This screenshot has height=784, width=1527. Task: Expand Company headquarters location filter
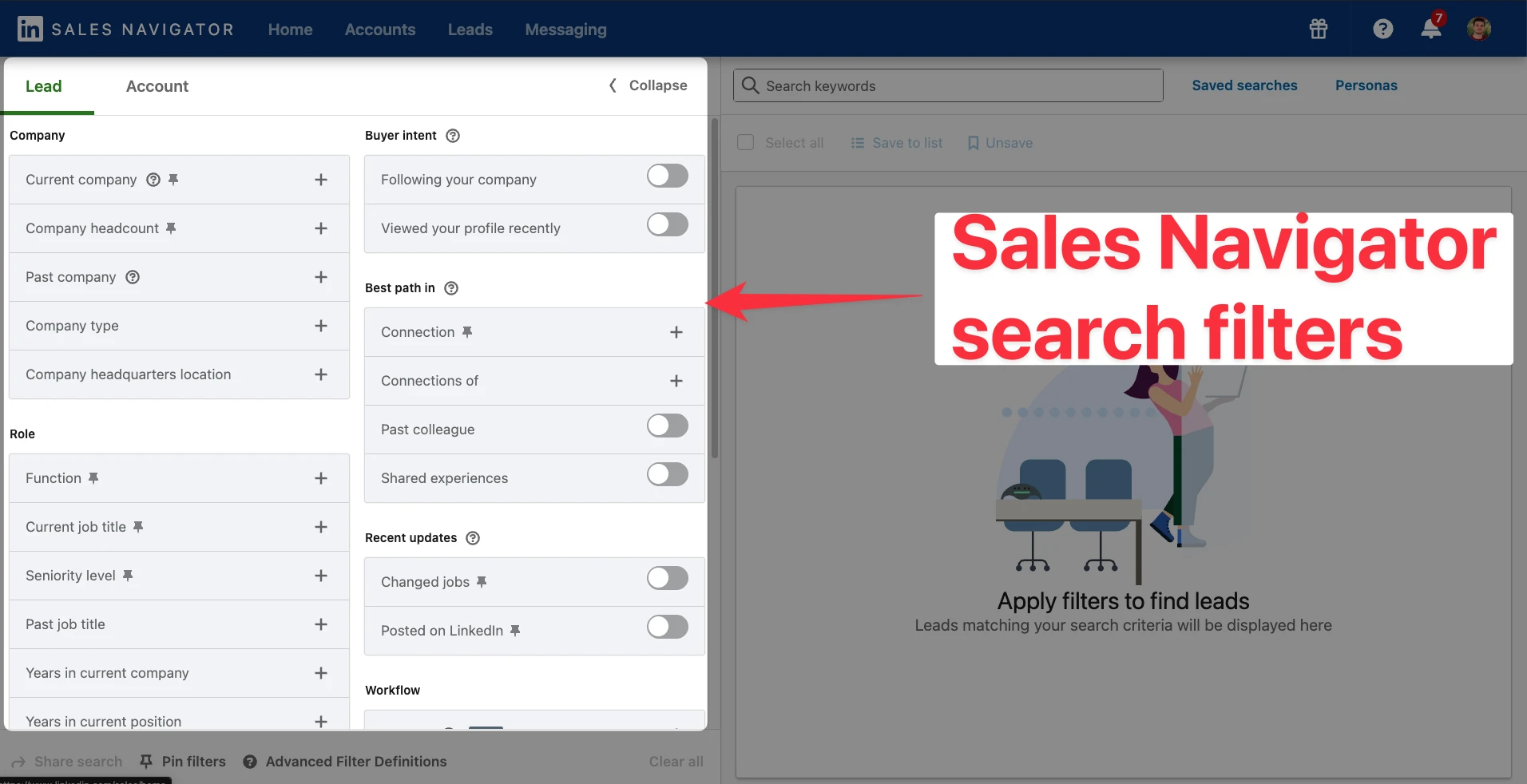(321, 374)
